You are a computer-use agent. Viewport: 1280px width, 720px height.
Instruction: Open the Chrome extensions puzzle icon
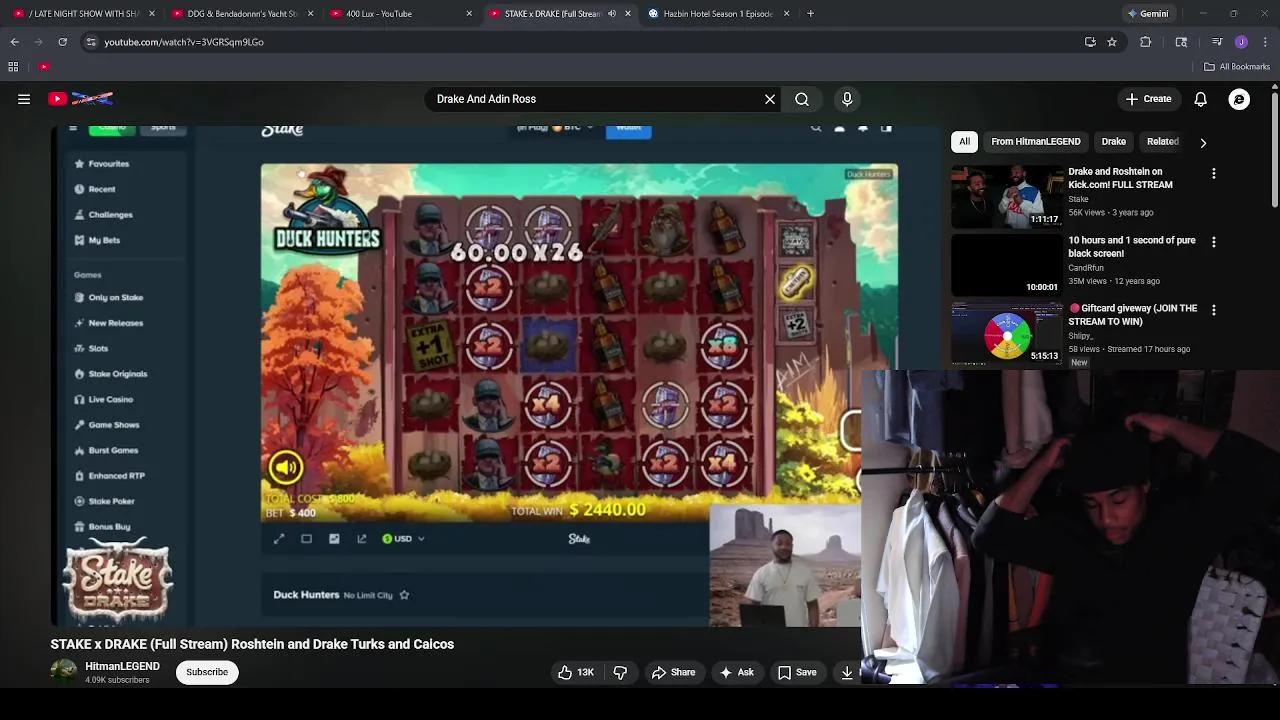click(x=1145, y=42)
